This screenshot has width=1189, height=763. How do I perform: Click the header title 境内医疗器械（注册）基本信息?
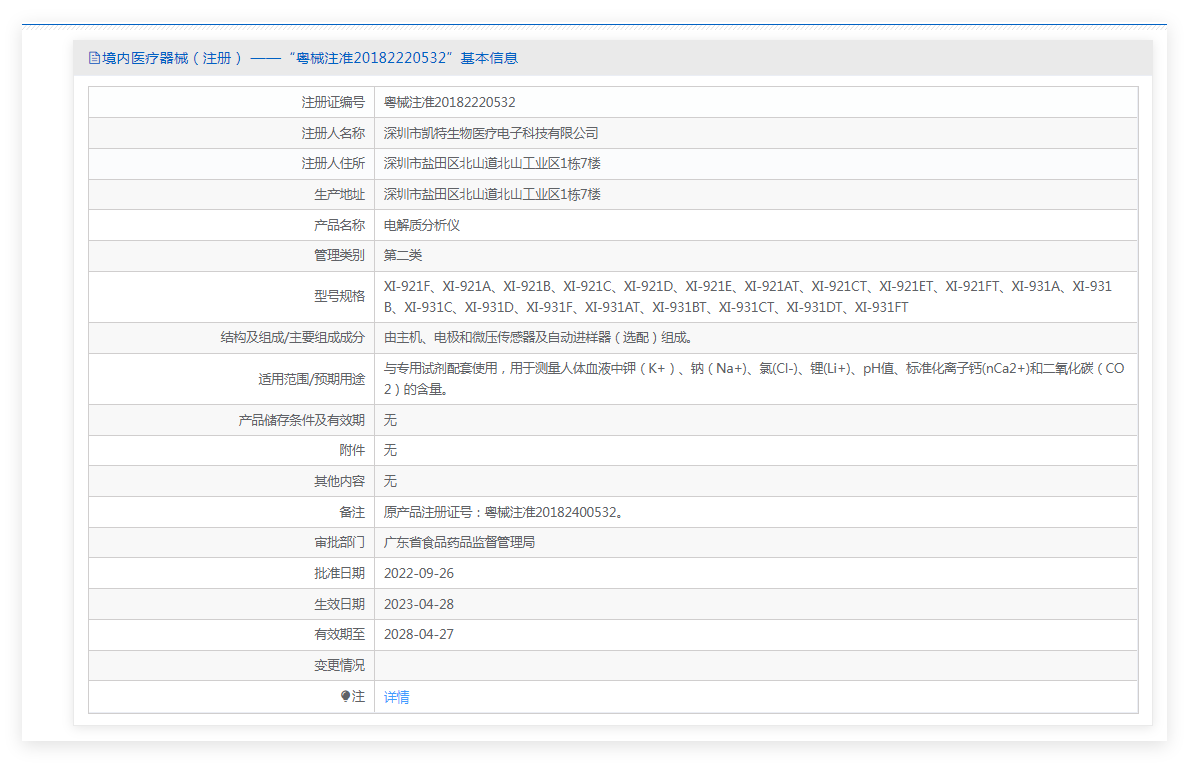pos(309,58)
